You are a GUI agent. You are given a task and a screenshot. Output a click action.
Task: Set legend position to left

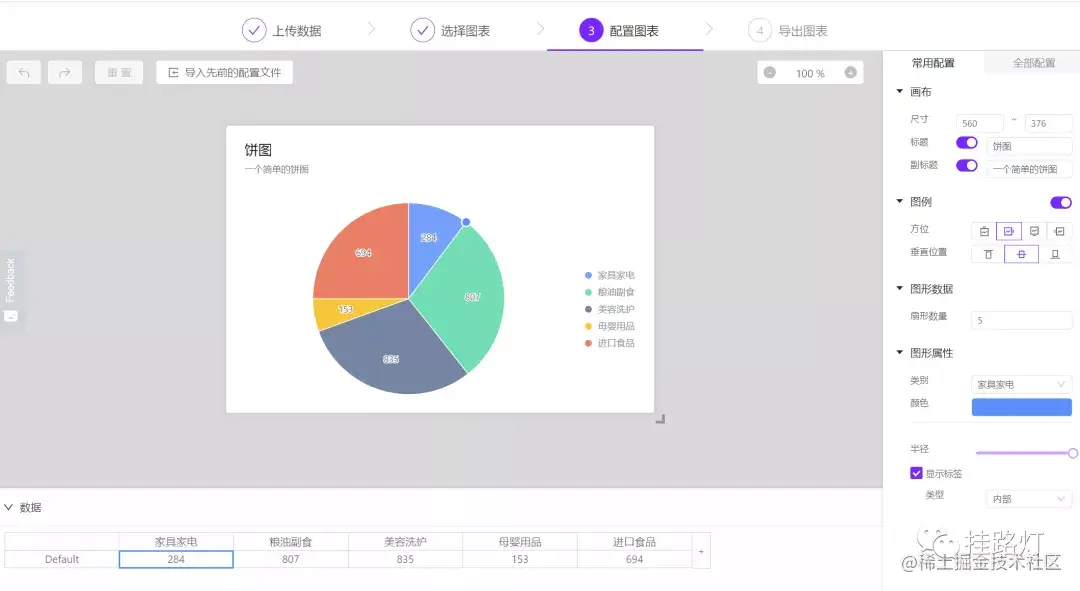(x=1059, y=231)
